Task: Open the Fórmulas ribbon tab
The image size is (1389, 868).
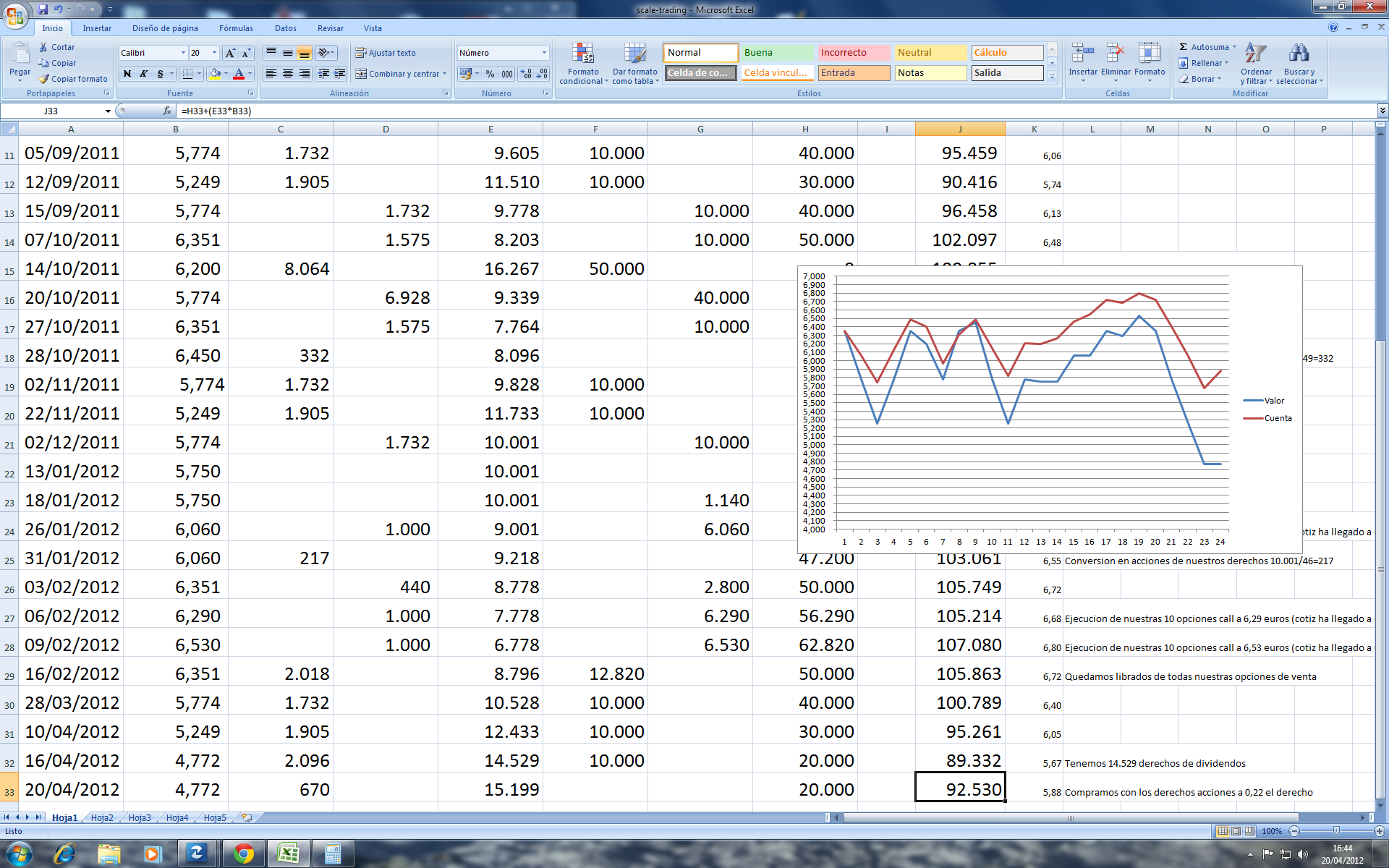Action: point(236,28)
